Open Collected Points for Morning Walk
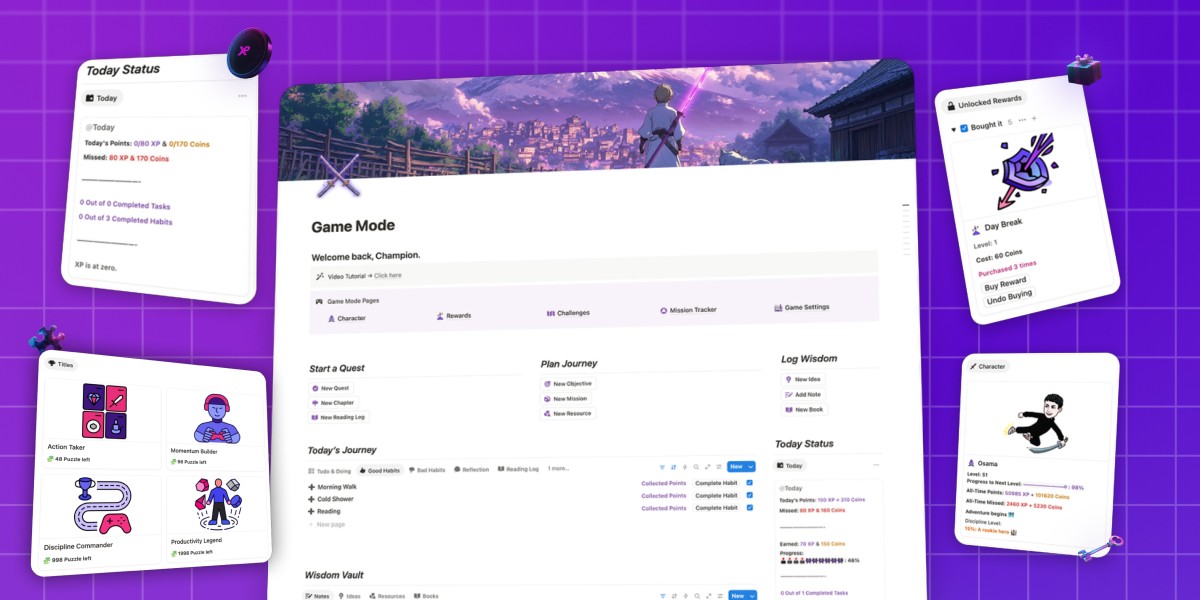This screenshot has width=1200, height=600. [663, 483]
